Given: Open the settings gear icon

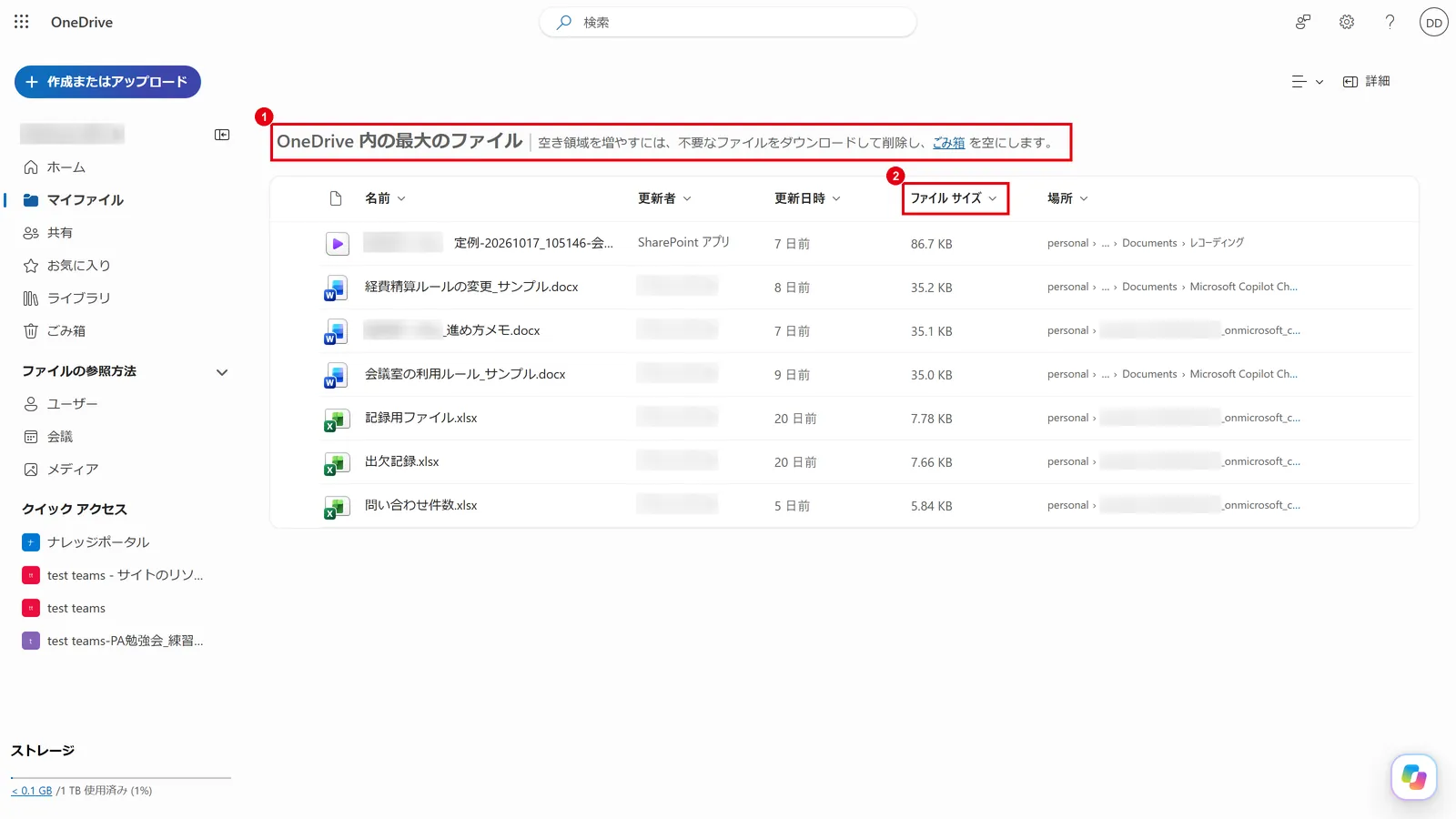Looking at the screenshot, I should click(x=1347, y=22).
